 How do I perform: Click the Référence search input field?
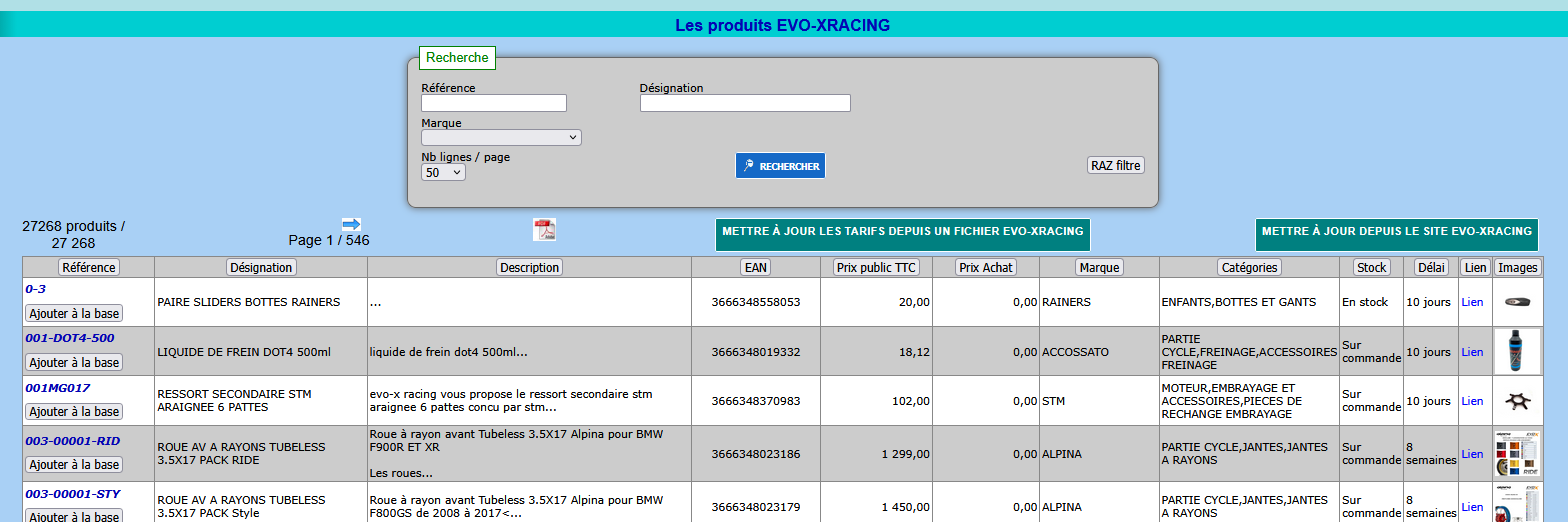click(x=493, y=103)
